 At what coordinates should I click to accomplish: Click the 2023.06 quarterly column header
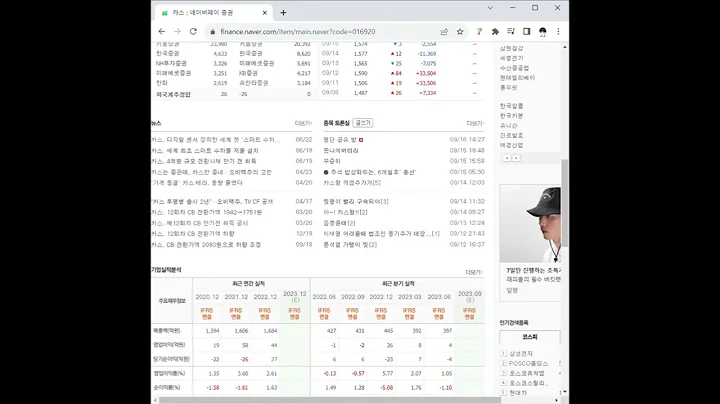(439, 297)
